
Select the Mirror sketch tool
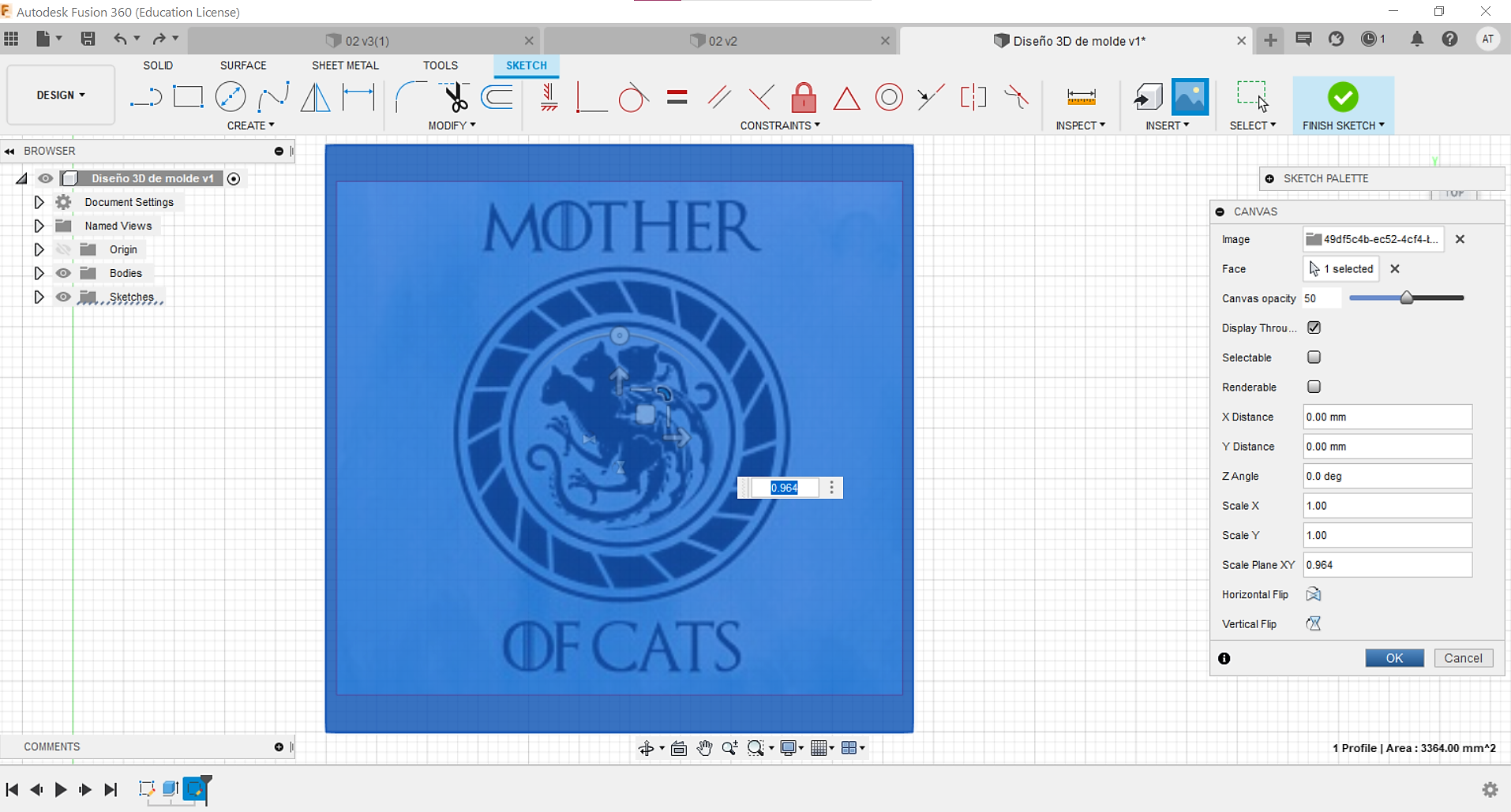tap(316, 97)
